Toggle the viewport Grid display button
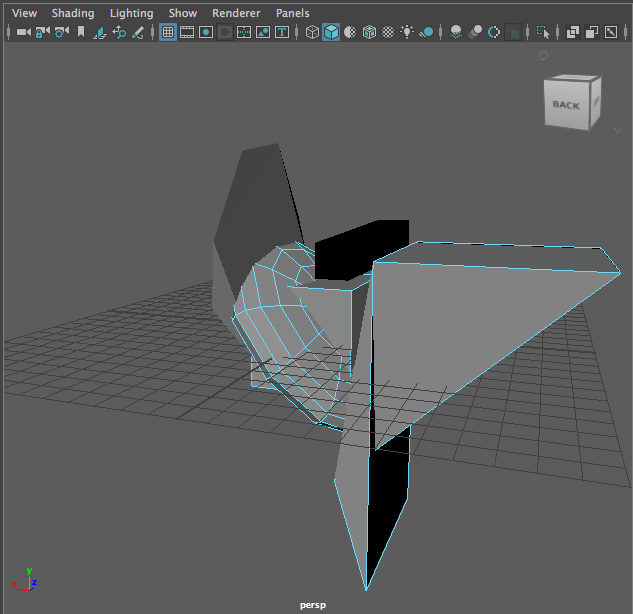Screen dimensions: 633x614 coord(168,32)
